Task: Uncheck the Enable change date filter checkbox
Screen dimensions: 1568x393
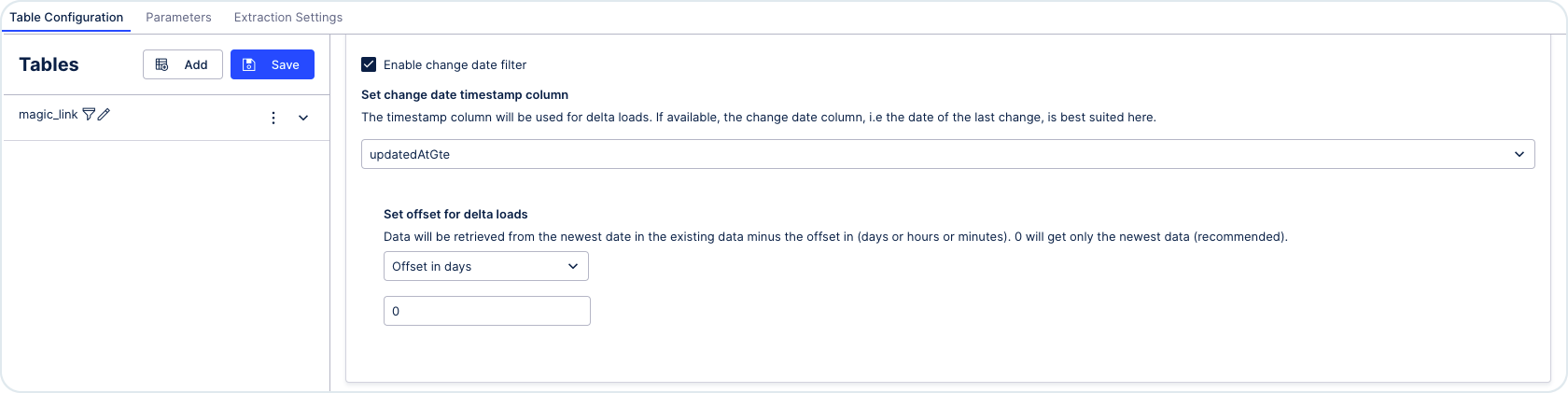Action: [369, 64]
